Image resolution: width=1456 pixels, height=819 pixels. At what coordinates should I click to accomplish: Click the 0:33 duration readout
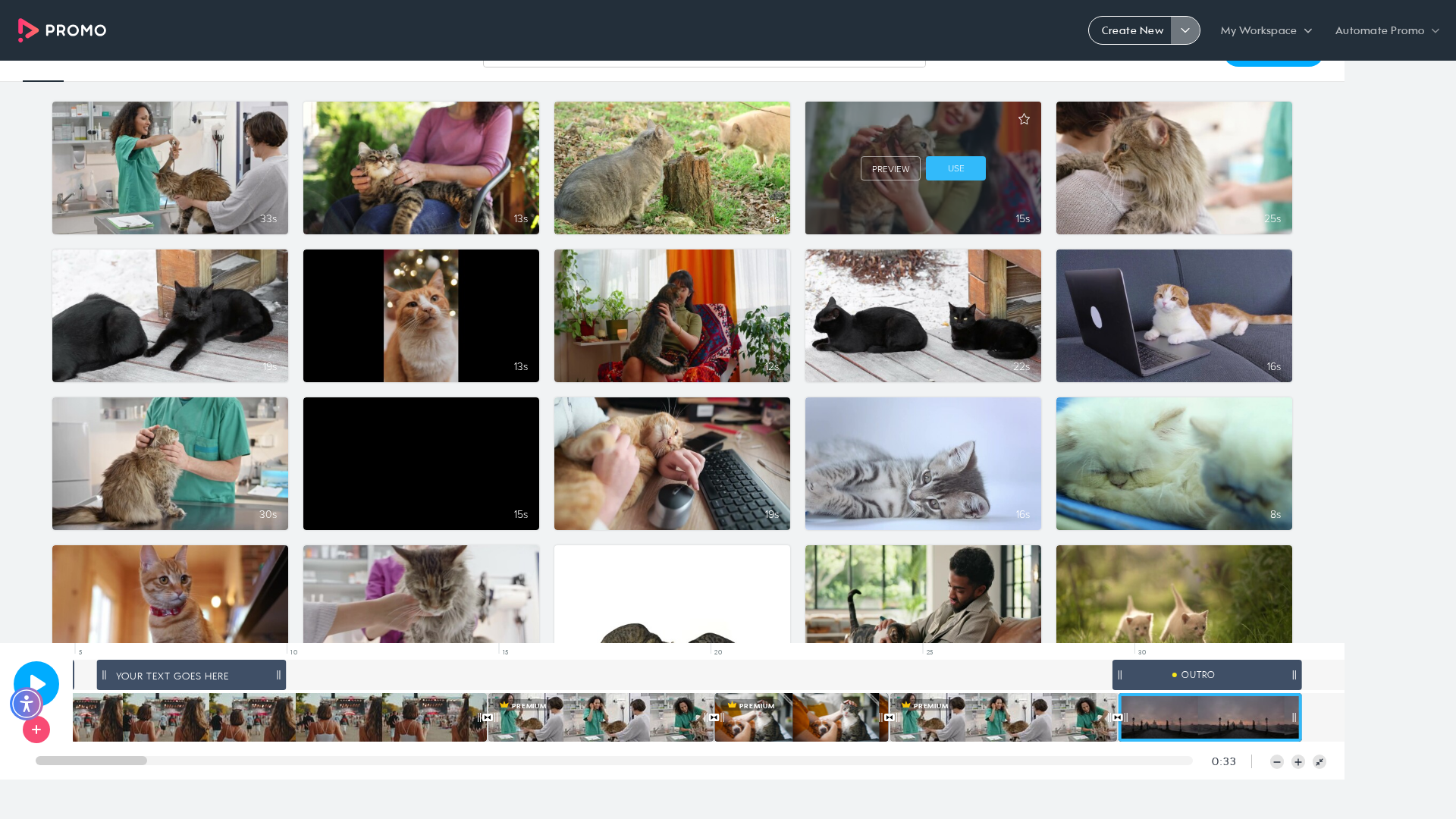[1224, 761]
